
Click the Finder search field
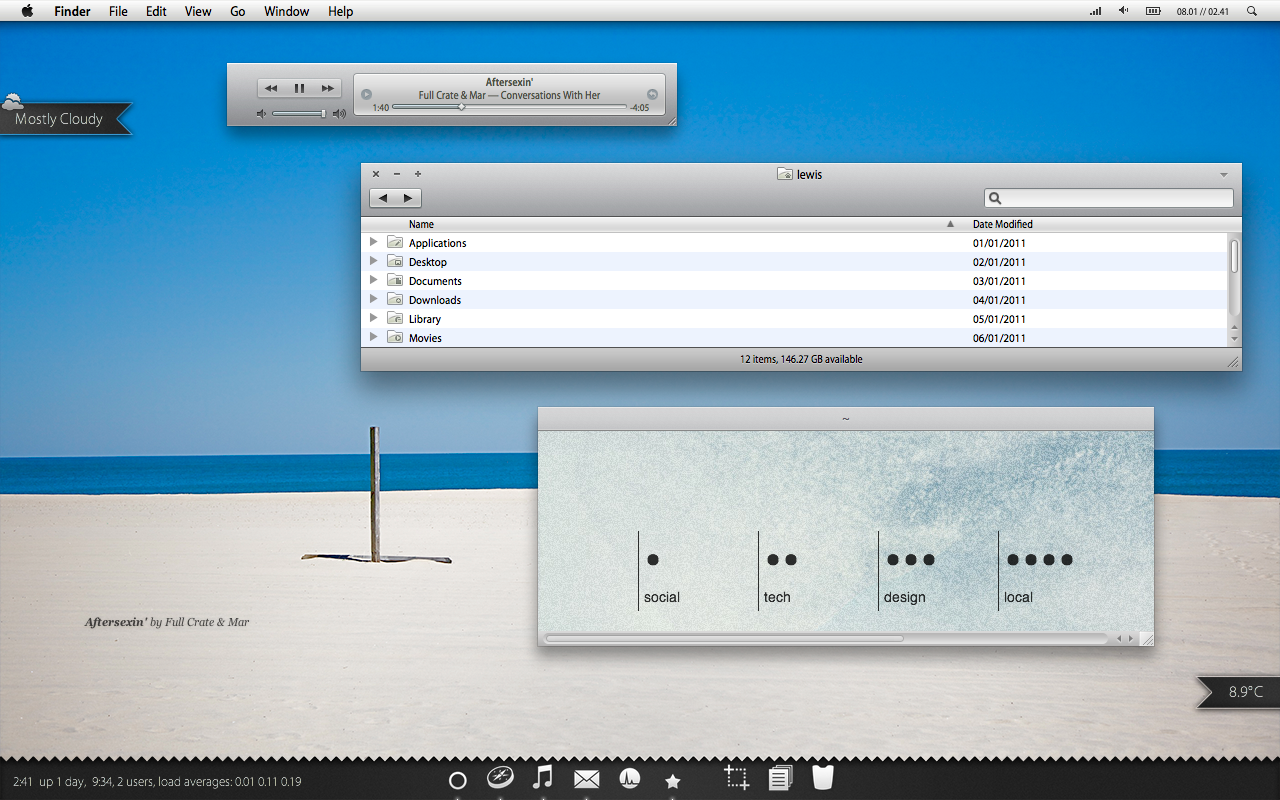click(x=1109, y=198)
